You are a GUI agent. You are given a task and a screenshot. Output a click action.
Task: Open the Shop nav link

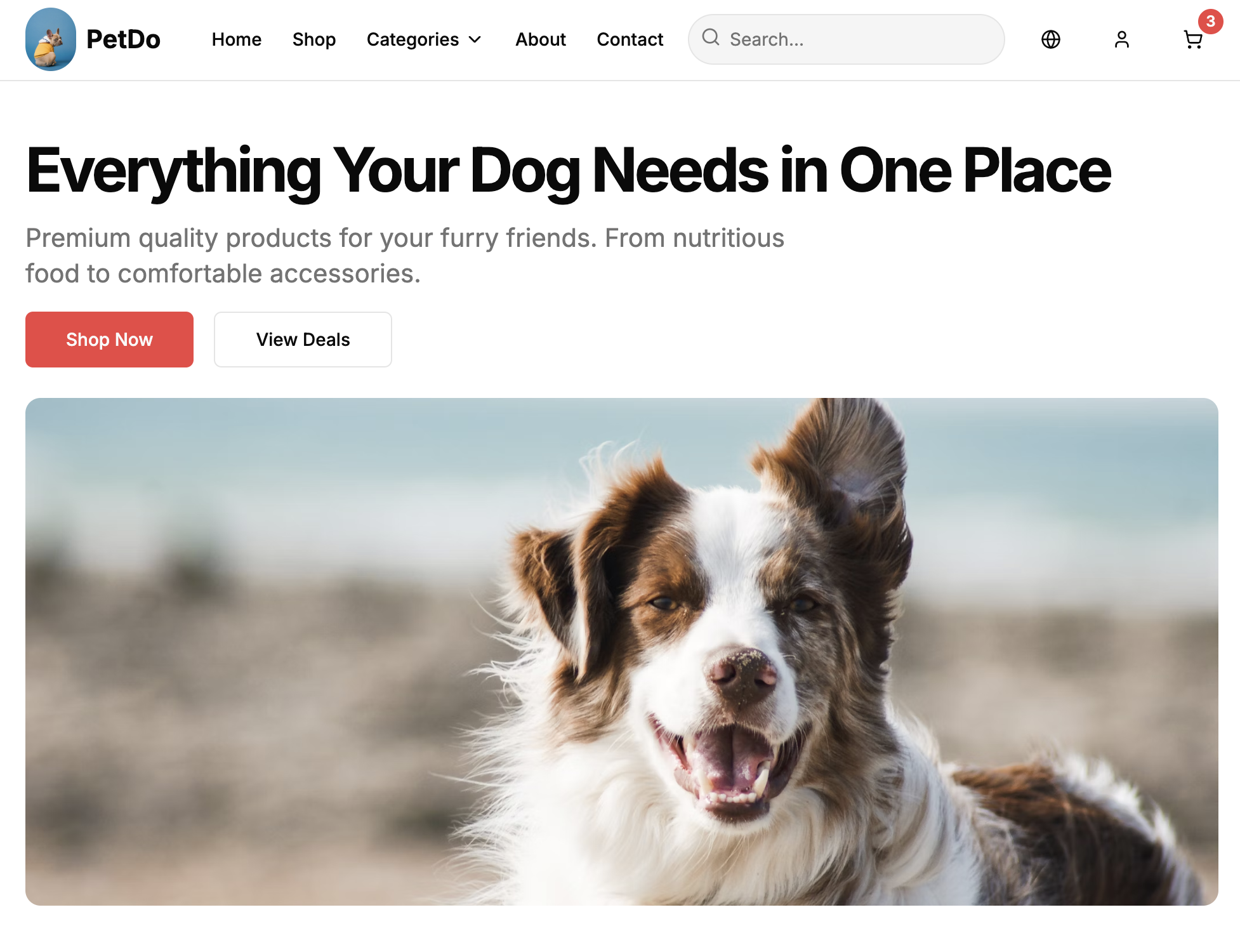pos(314,39)
